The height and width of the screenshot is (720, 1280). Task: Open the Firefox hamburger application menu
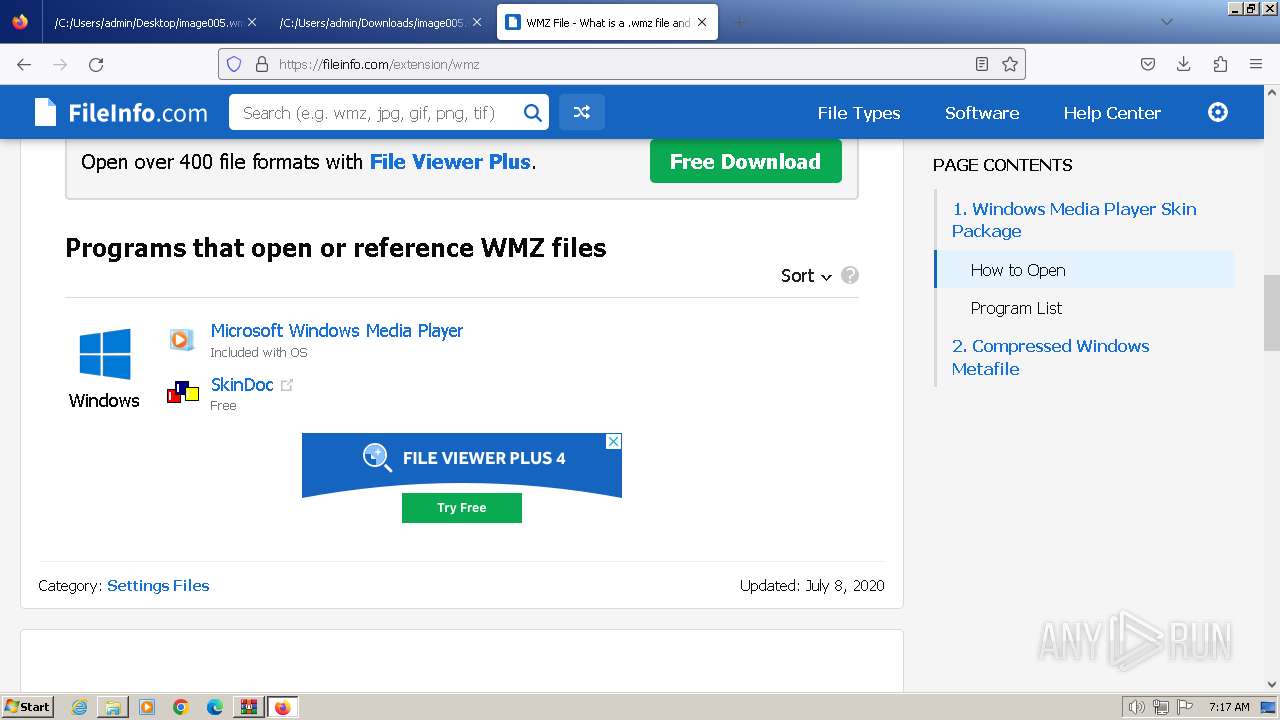1256,64
